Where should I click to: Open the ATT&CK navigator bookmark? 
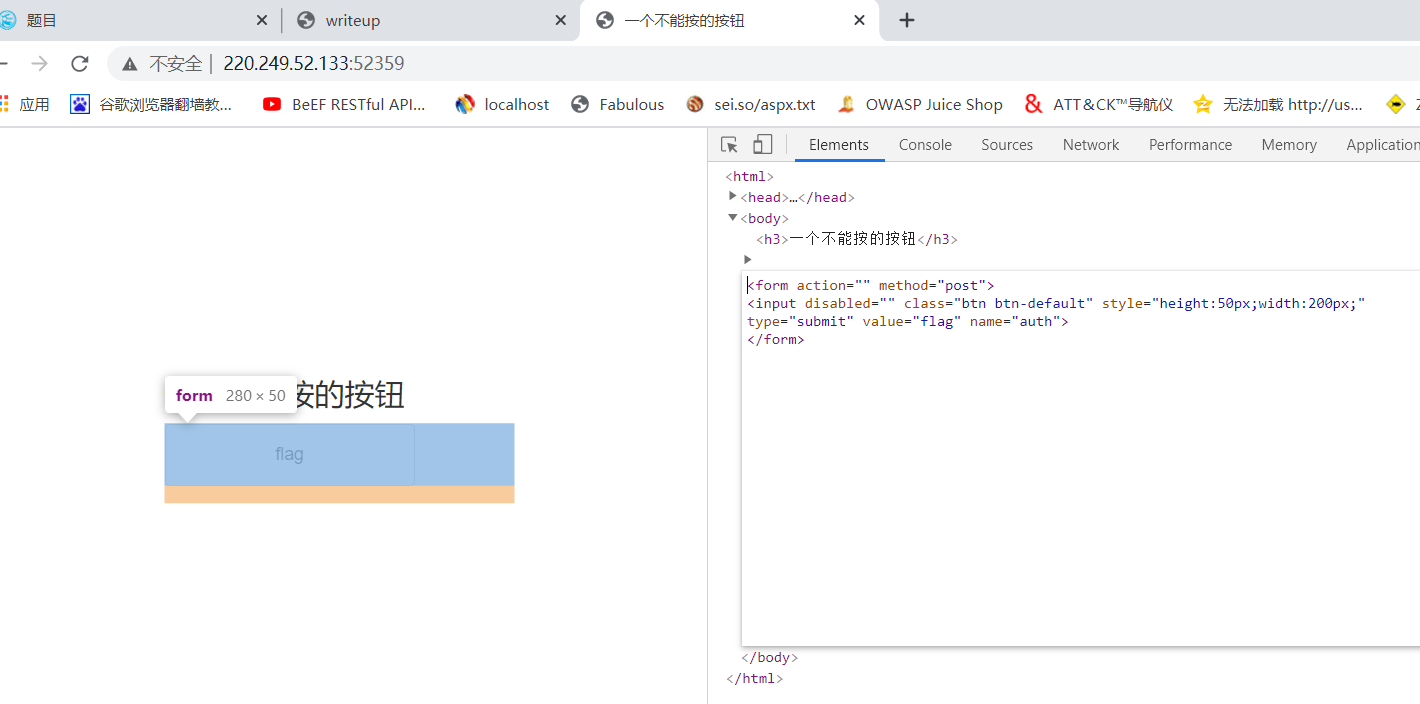coord(1099,104)
